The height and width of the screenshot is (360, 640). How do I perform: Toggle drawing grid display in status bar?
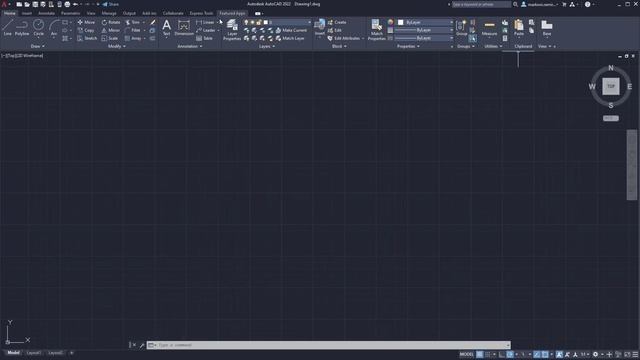pyautogui.click(x=480, y=354)
